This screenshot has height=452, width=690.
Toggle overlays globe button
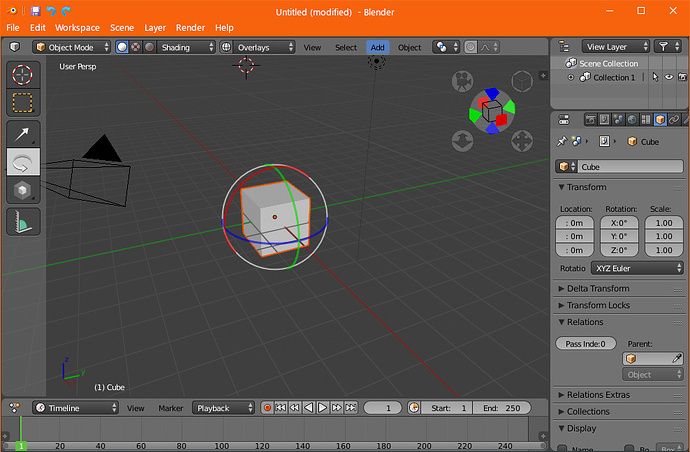coord(226,47)
